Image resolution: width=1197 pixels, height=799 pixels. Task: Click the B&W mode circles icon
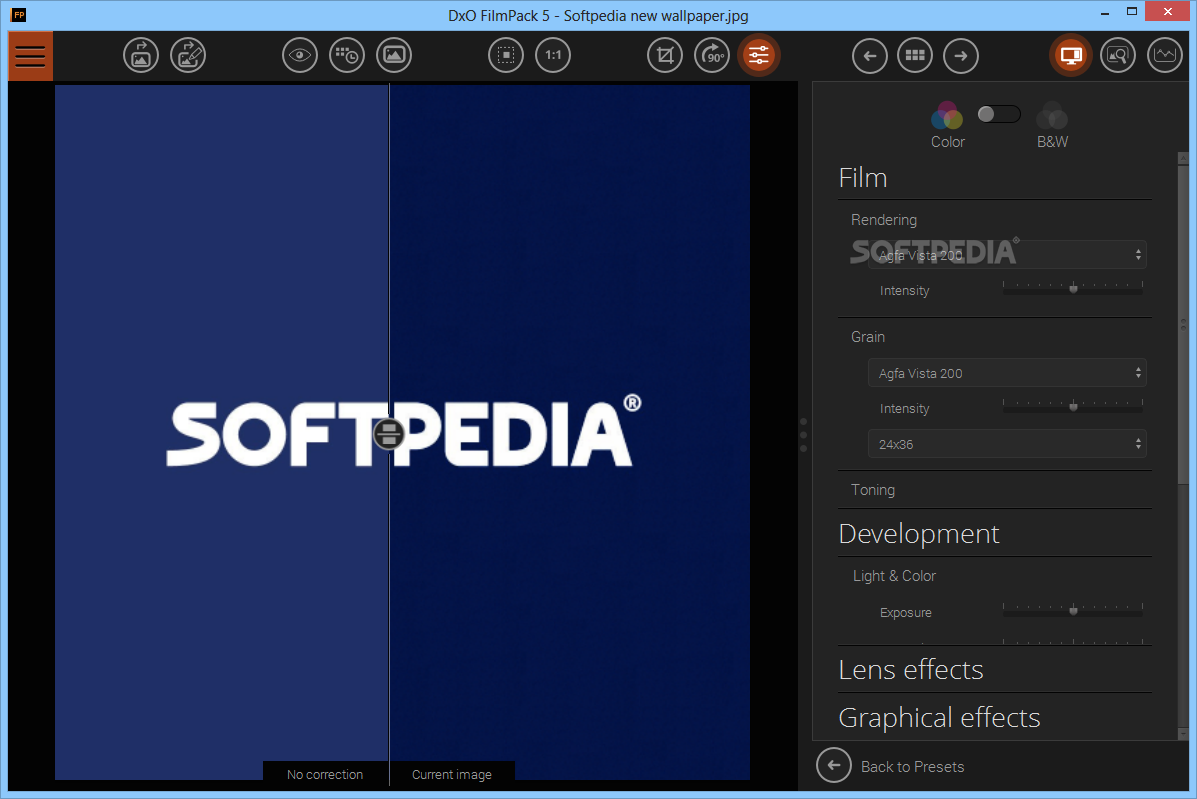1052,116
